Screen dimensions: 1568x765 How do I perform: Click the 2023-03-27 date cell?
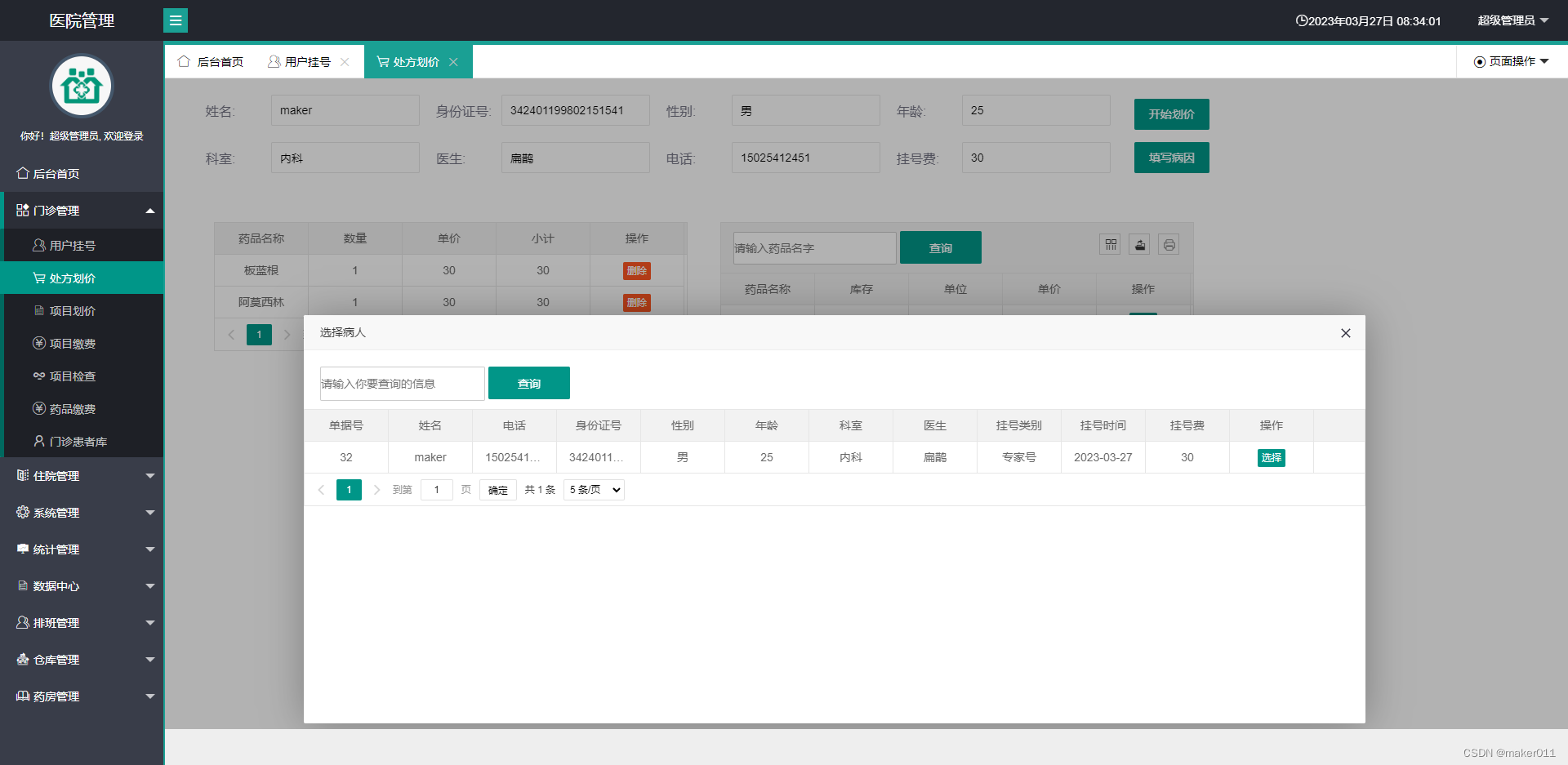pos(1103,457)
